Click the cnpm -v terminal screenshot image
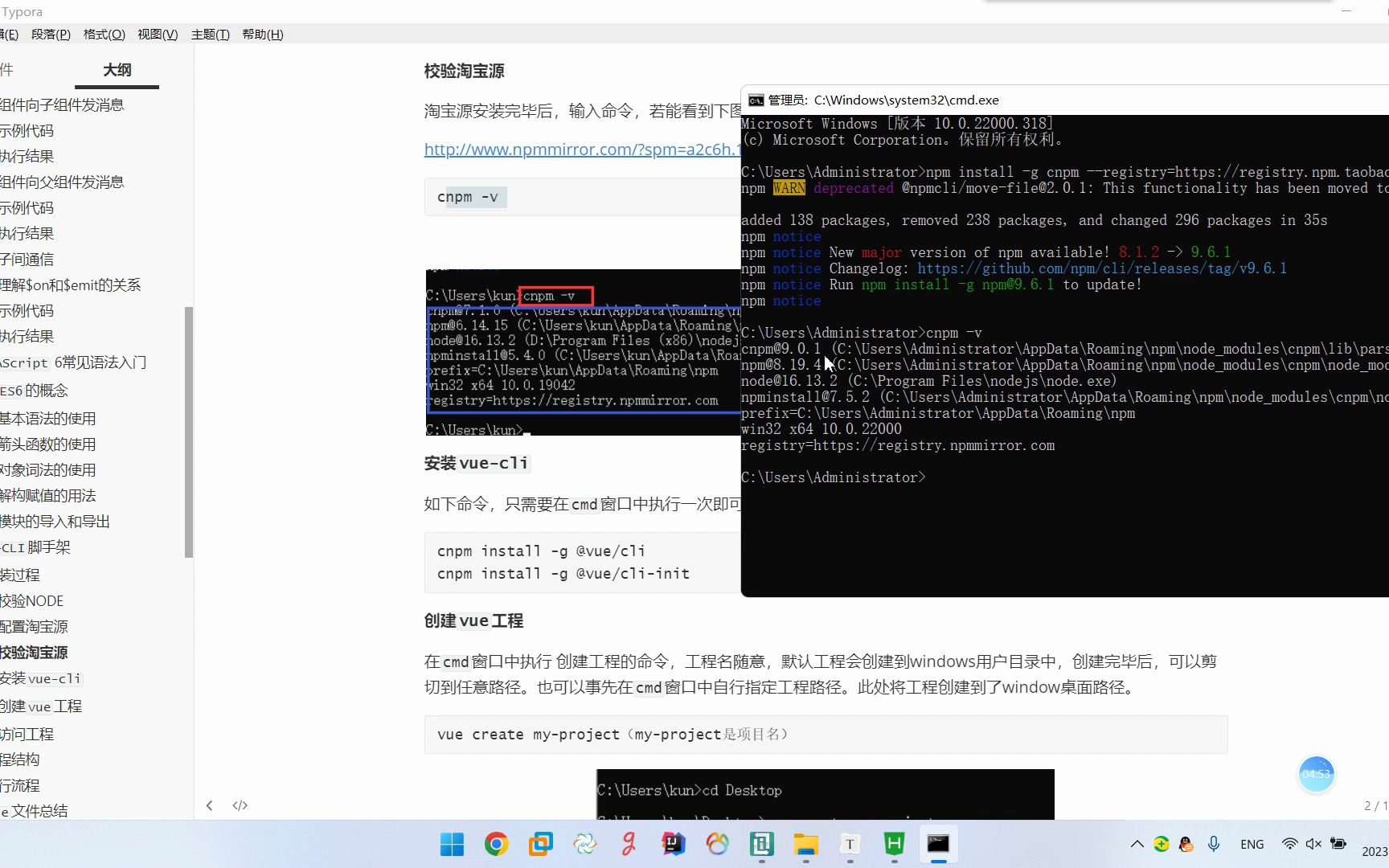1389x868 pixels. point(583,353)
